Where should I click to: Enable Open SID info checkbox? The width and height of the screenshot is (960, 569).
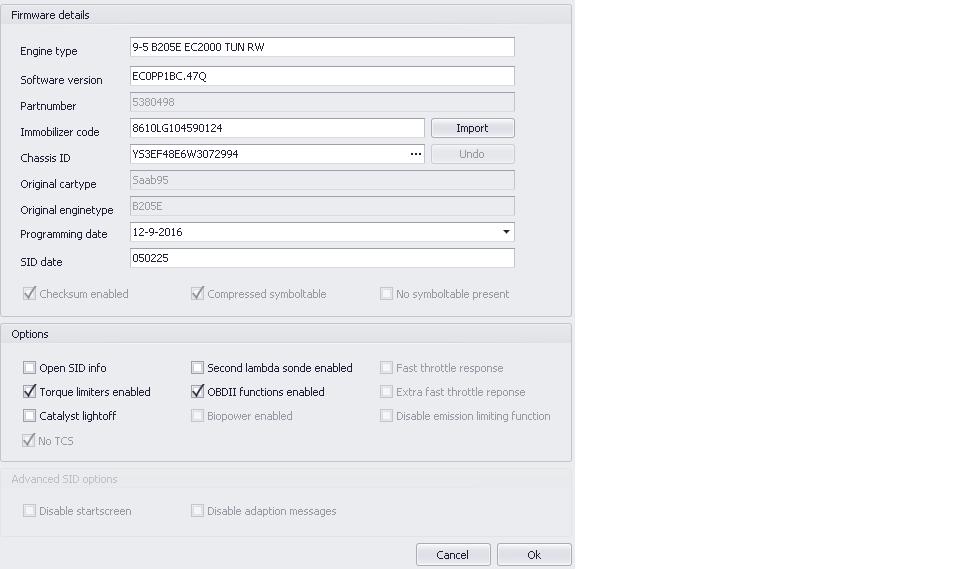[x=30, y=368]
